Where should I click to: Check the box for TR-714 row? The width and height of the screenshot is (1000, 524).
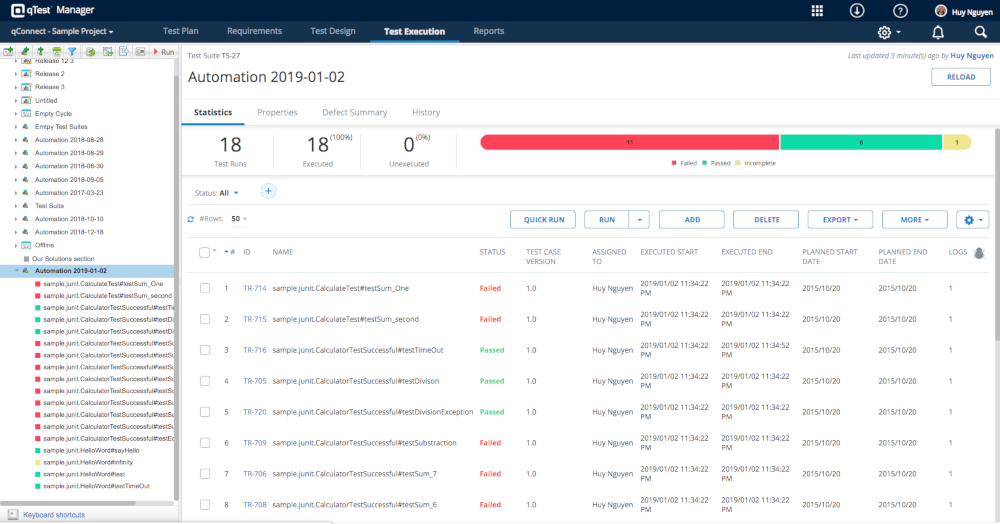[205, 288]
